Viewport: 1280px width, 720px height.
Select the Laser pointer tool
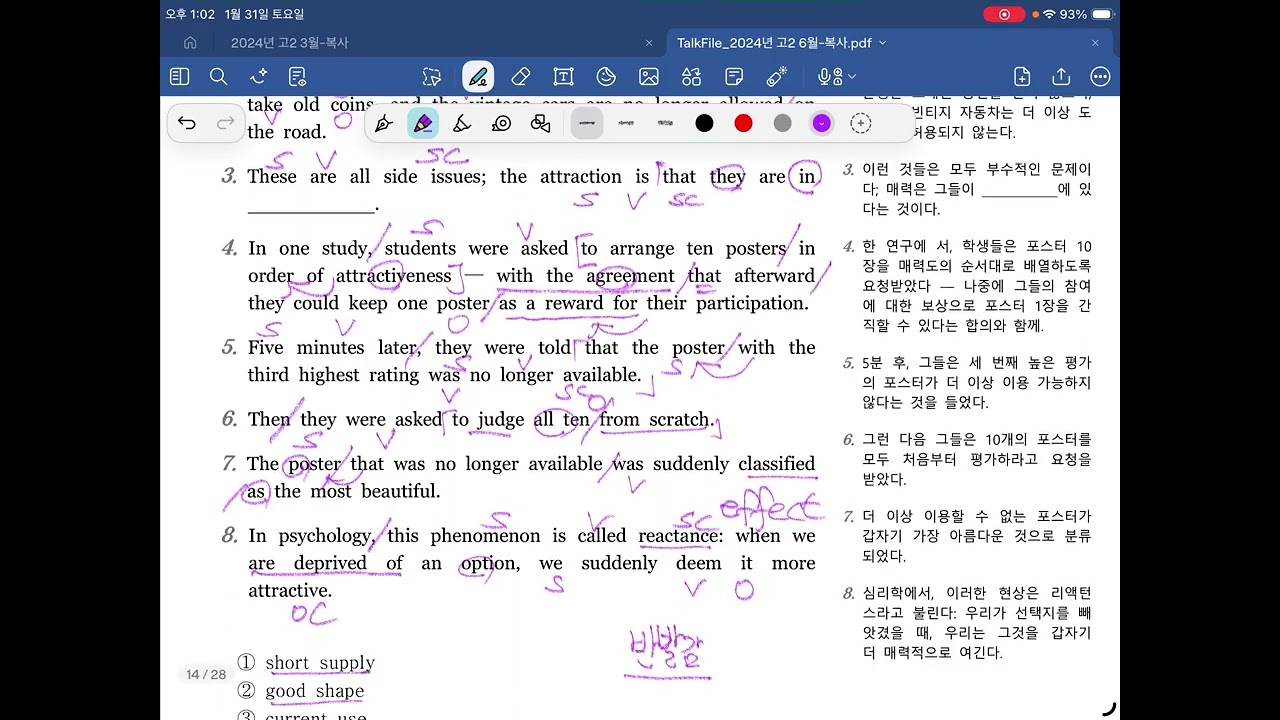tap(777, 77)
